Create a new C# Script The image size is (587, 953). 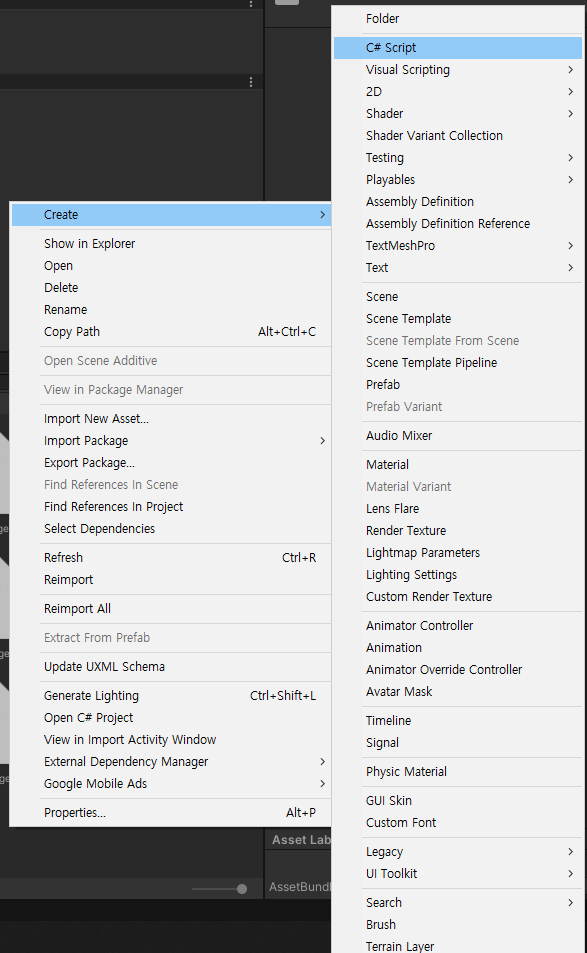point(458,47)
